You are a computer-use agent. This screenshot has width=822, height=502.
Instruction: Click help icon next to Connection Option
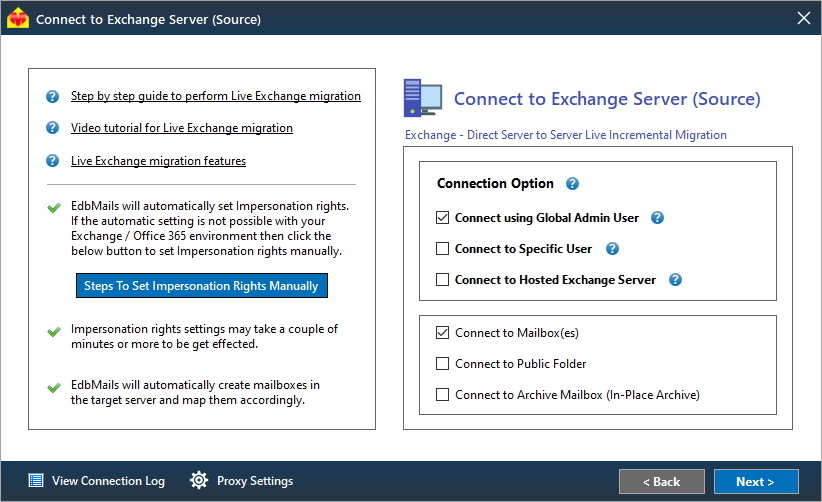[x=573, y=184]
